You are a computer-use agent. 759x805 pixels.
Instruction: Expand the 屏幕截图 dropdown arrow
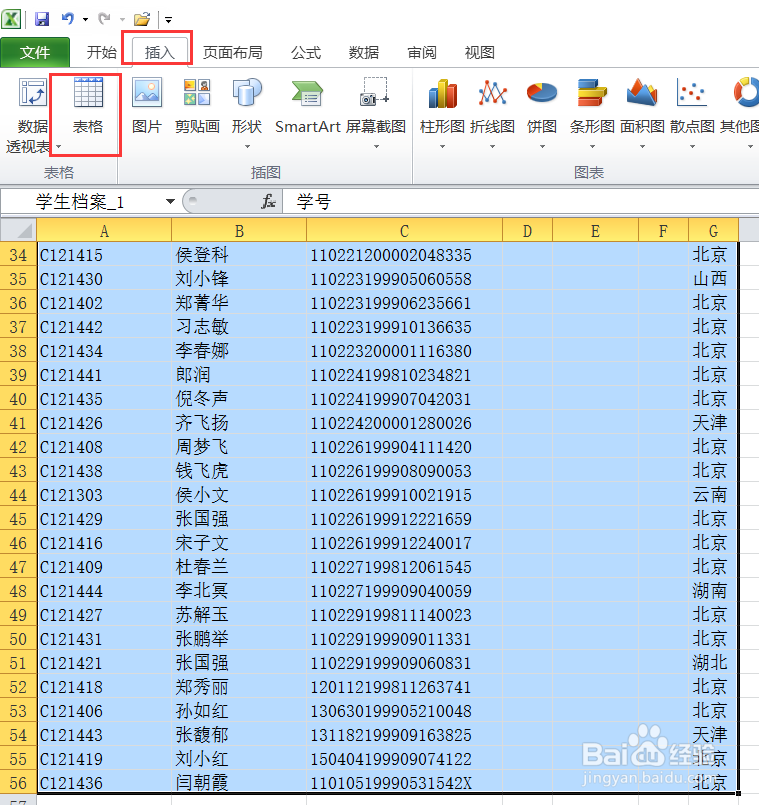tap(376, 147)
